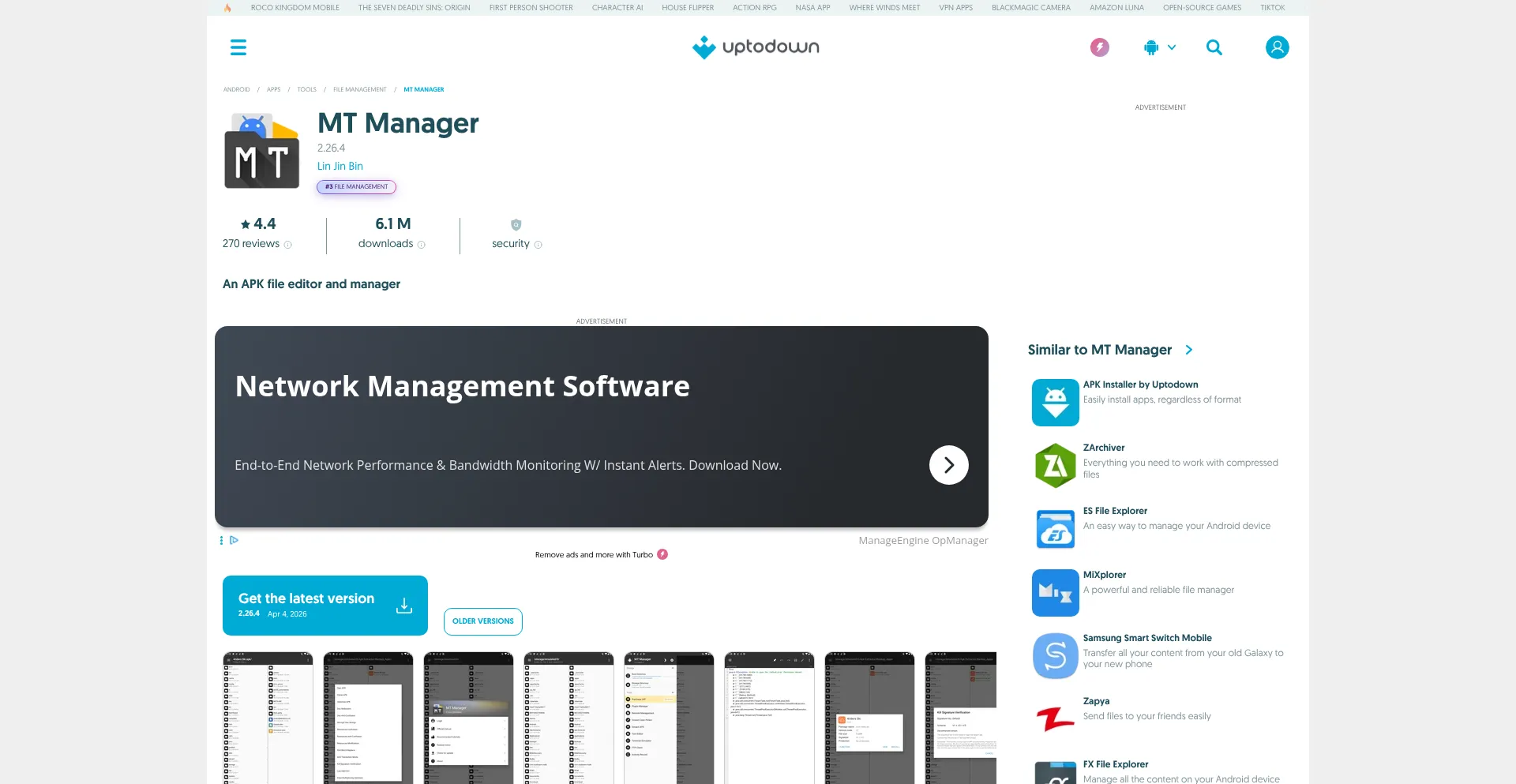Open ZArchiver app icon
This screenshot has width=1516, height=784.
1056,466
